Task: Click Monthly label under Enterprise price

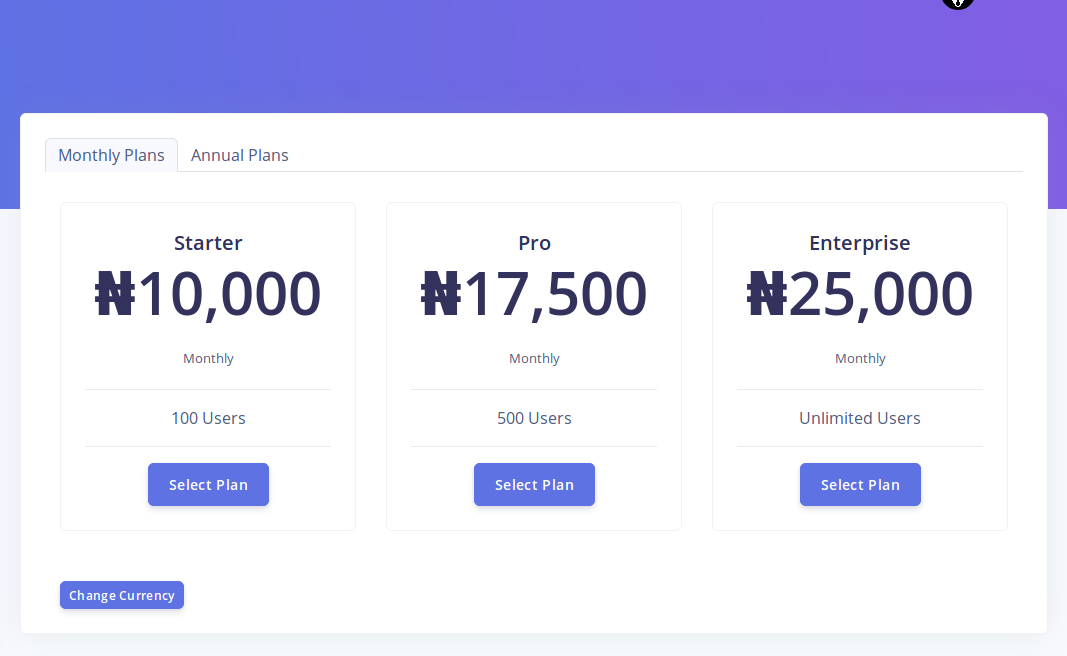Action: coord(860,358)
